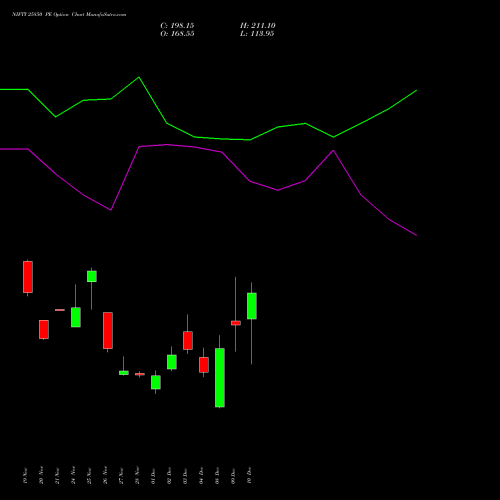
Task: Click the close value 'C: 198.15'
Action: coord(177,26)
